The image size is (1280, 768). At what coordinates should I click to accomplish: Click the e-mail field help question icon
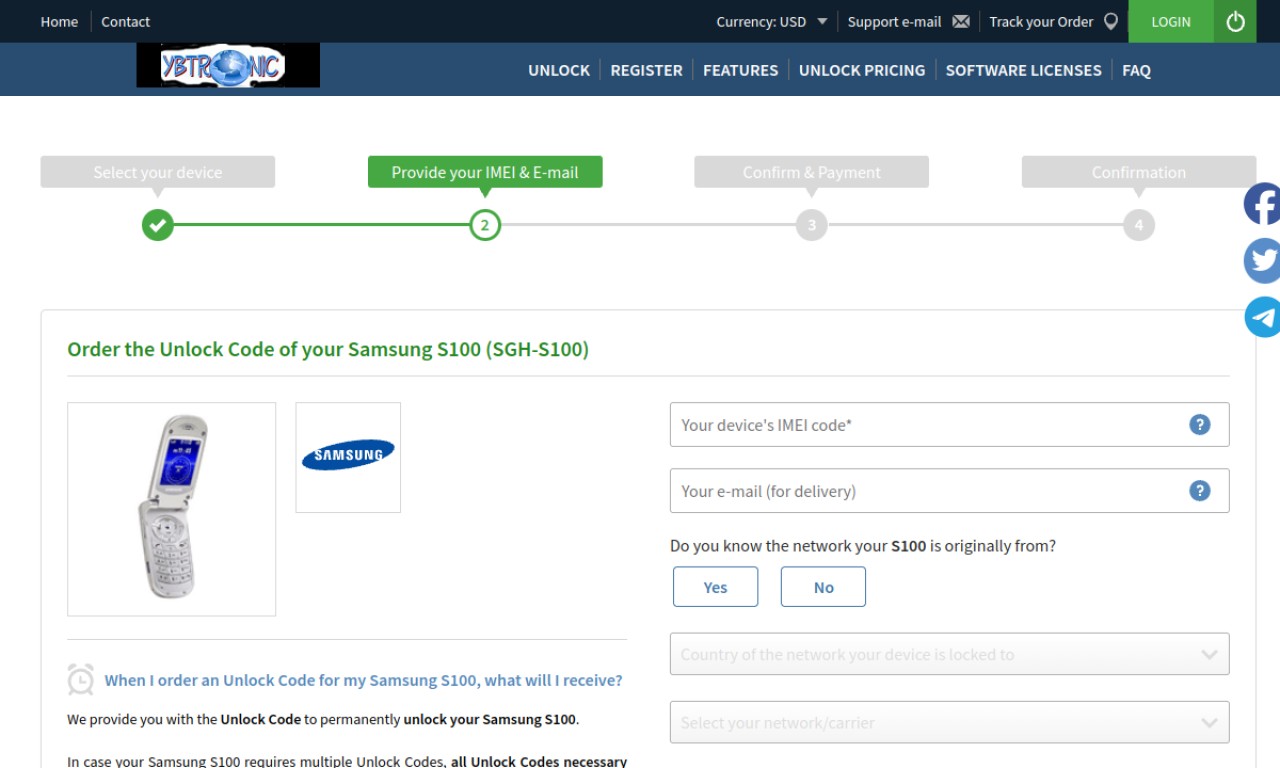(1200, 491)
